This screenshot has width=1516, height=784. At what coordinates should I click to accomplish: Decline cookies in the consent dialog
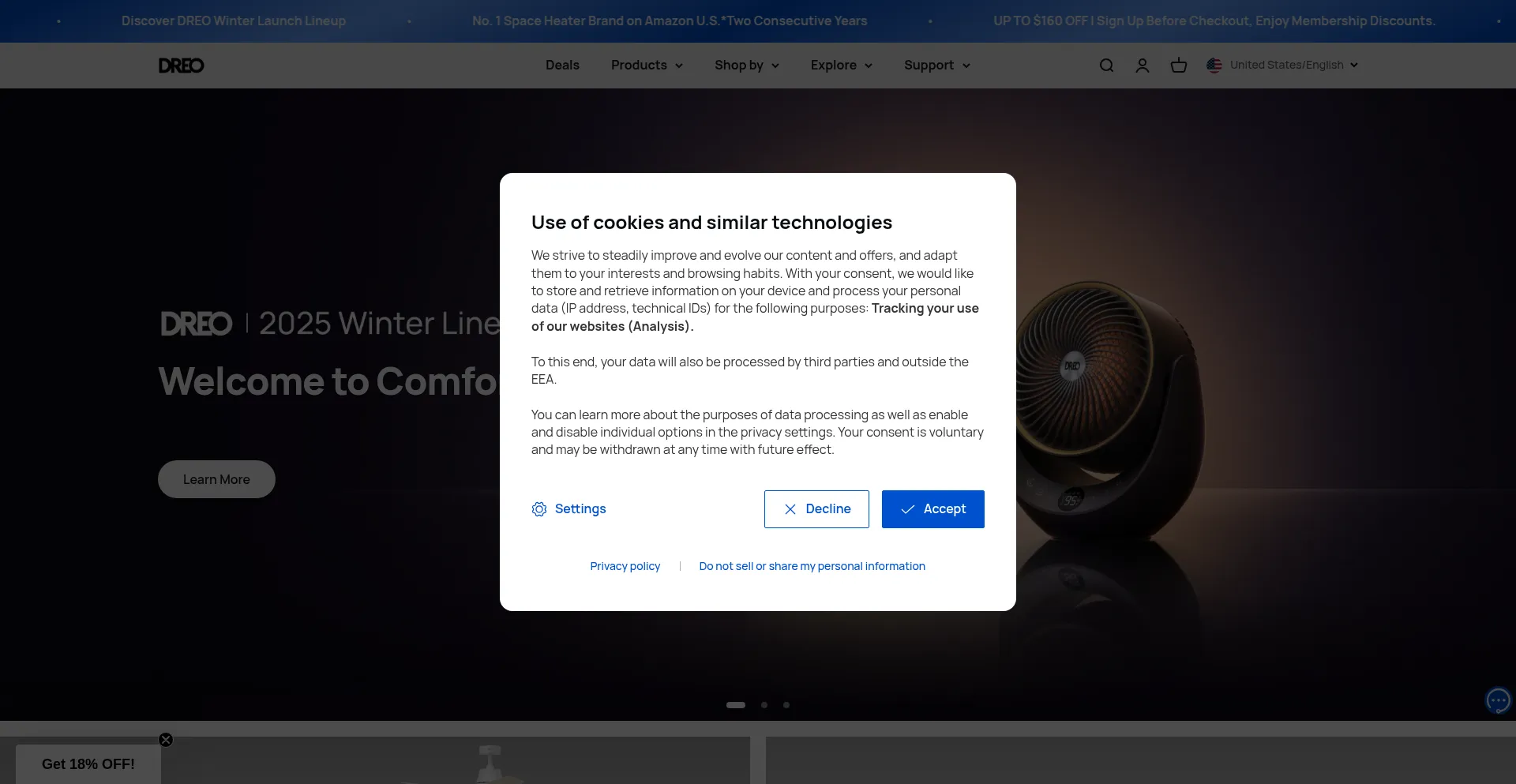(816, 509)
